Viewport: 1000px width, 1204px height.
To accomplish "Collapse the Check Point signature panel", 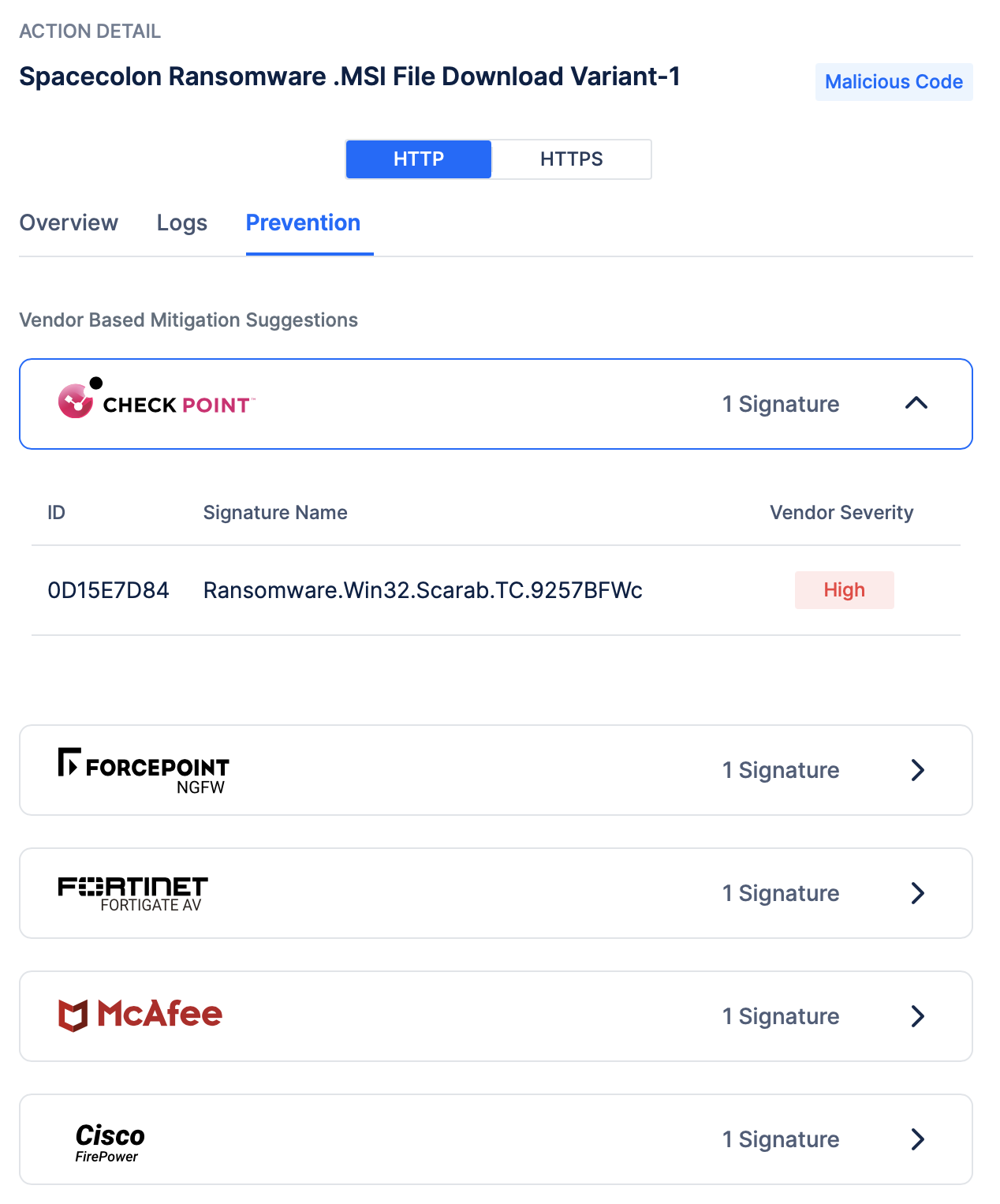I will pyautogui.click(x=916, y=403).
